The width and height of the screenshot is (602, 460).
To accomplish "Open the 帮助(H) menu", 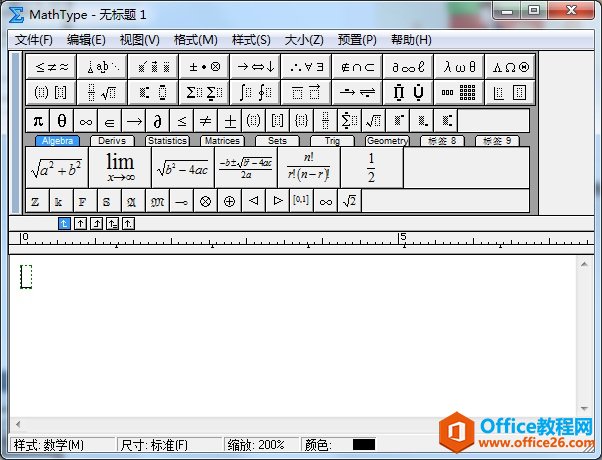I will (x=411, y=40).
